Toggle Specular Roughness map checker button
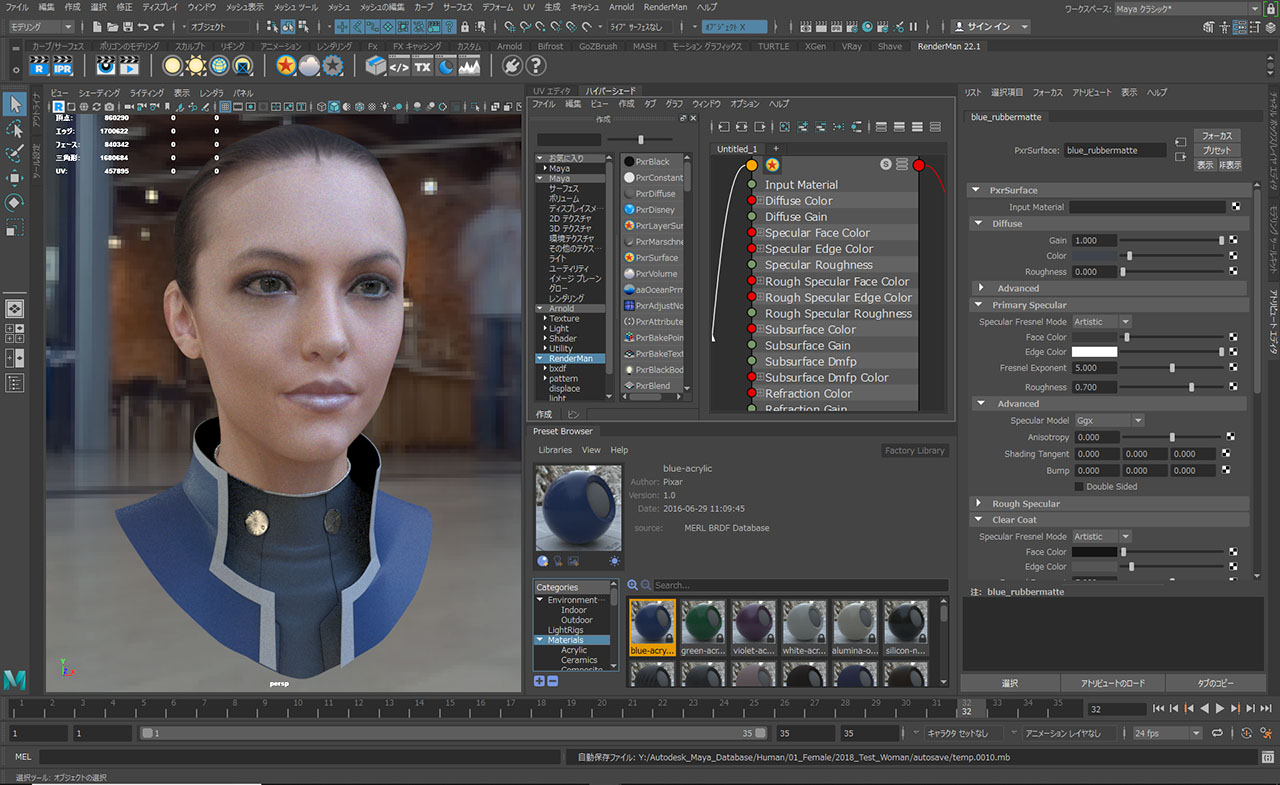 (1234, 387)
